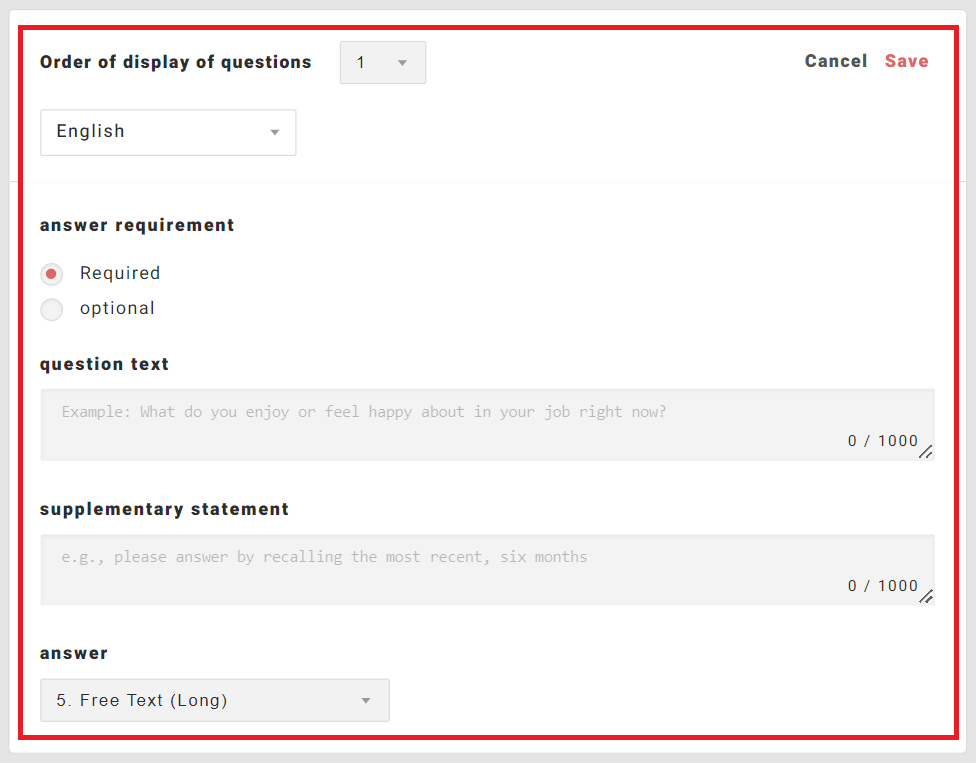Screen dimensions: 976x763
Task: Click the caret icon in the English dropdown
Action: click(x=275, y=133)
